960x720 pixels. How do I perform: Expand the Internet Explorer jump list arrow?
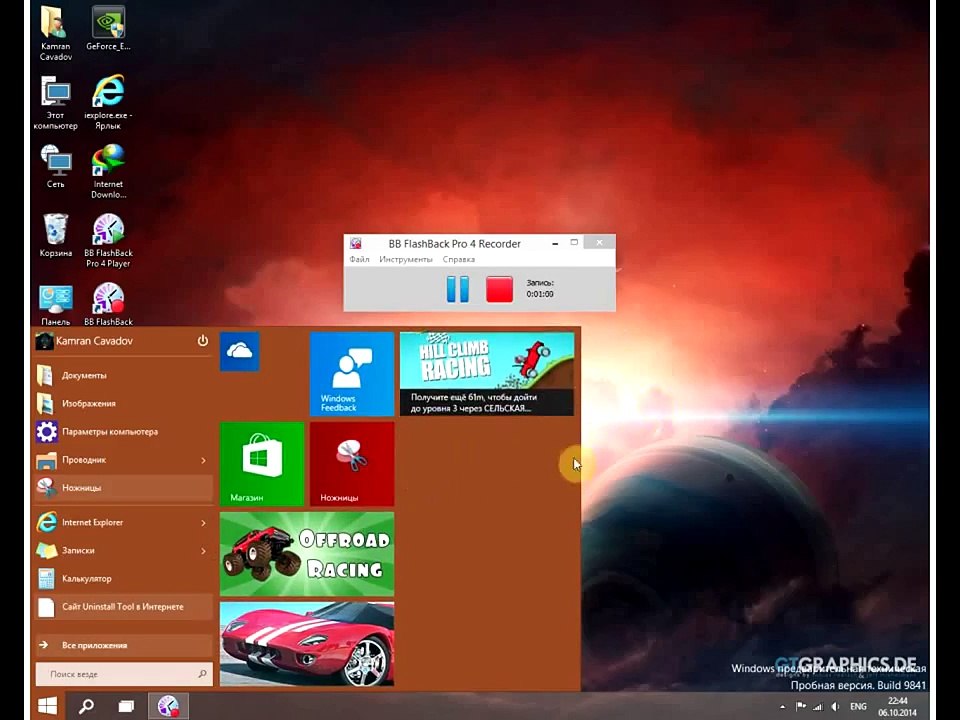203,523
